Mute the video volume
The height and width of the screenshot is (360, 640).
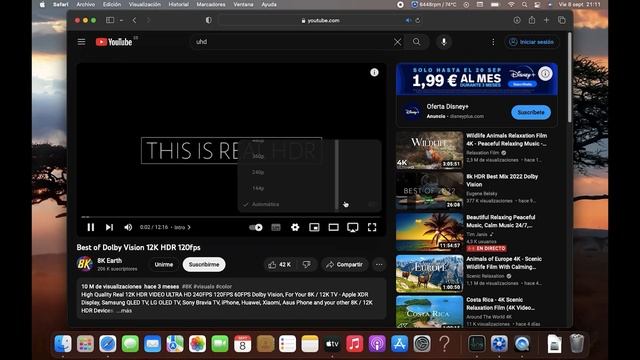[x=128, y=227]
